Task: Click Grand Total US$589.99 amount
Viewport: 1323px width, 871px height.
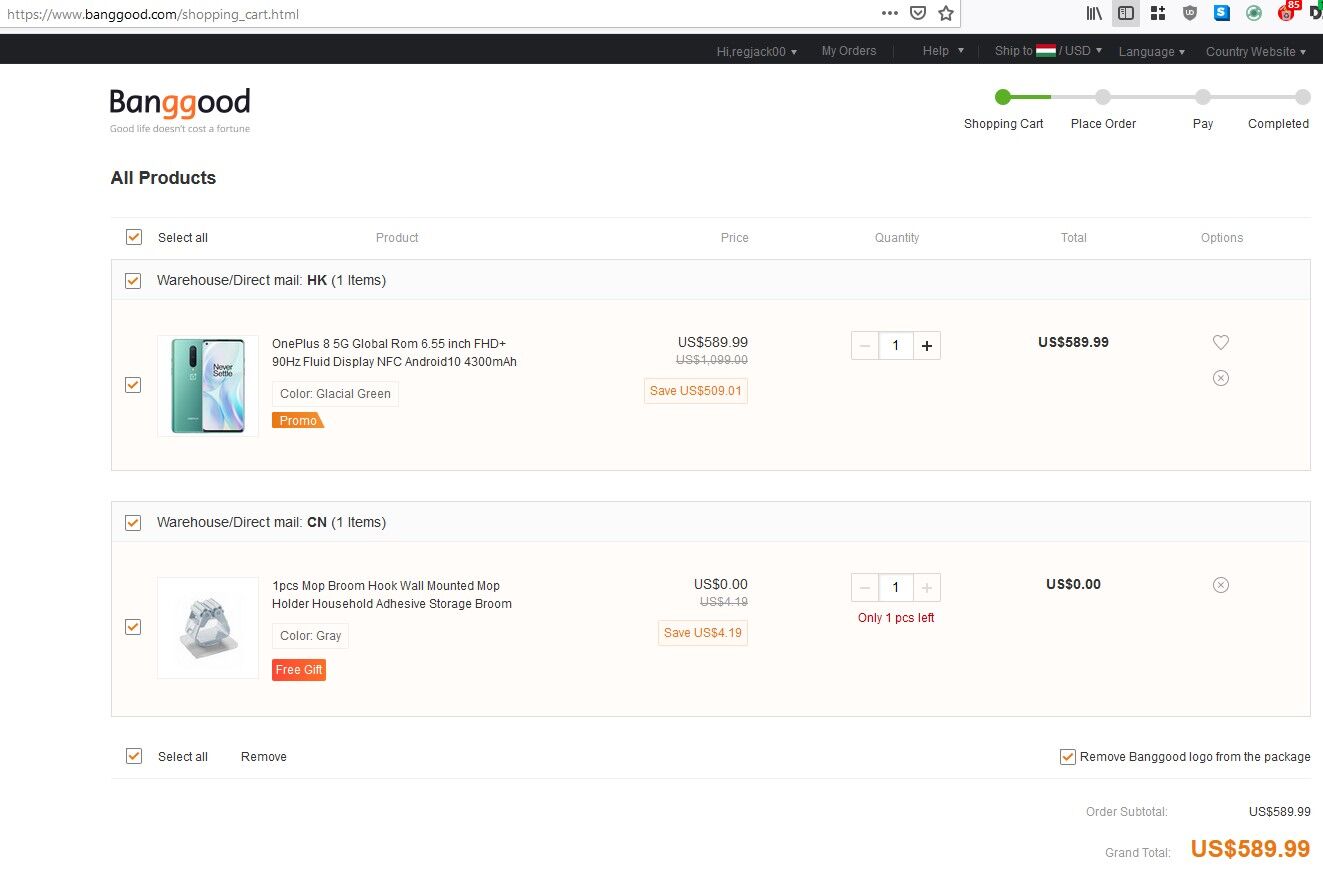Action: (1250, 849)
